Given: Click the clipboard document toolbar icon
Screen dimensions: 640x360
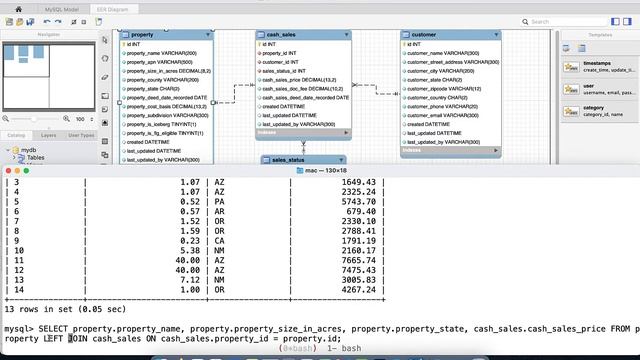Looking at the screenshot, I should coord(99,22).
